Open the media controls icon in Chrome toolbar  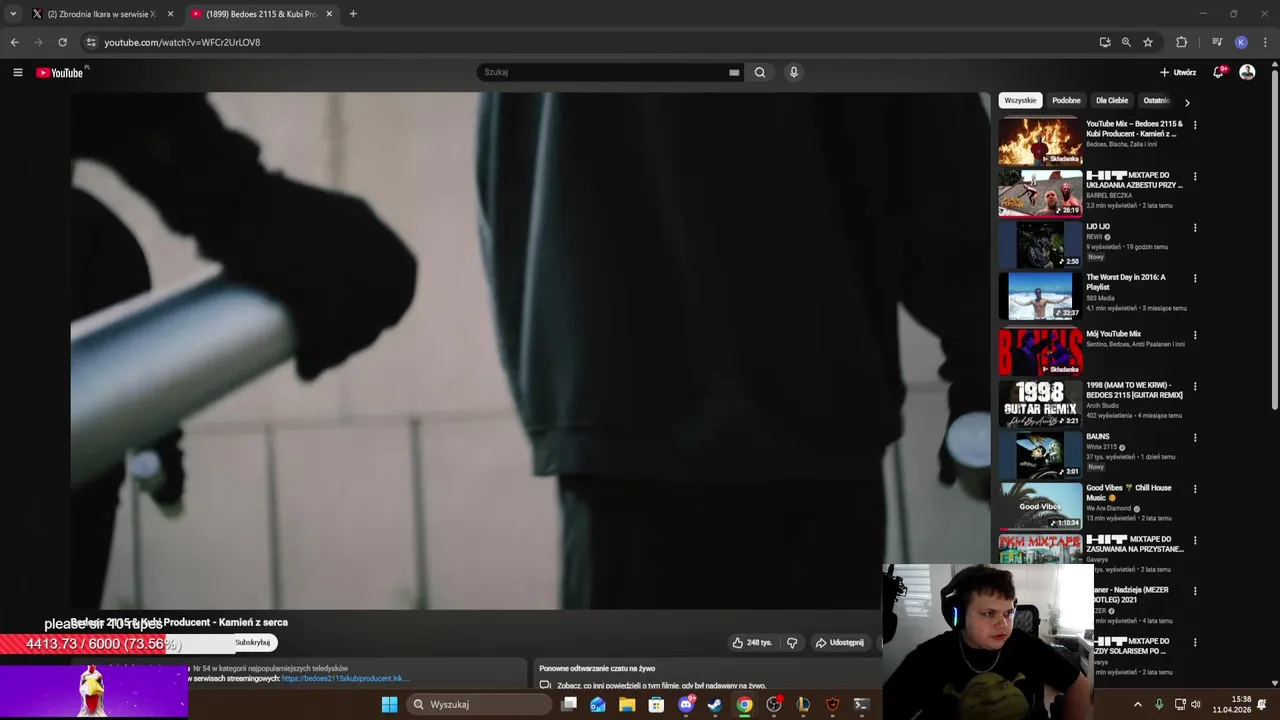pyautogui.click(x=1217, y=42)
